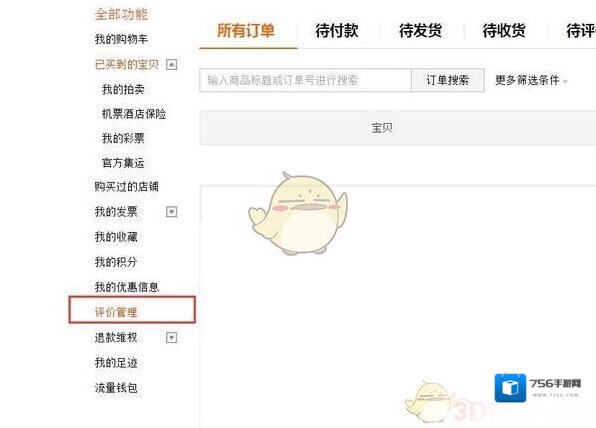
Task: Open 我的足迹 link
Action: tap(116, 363)
